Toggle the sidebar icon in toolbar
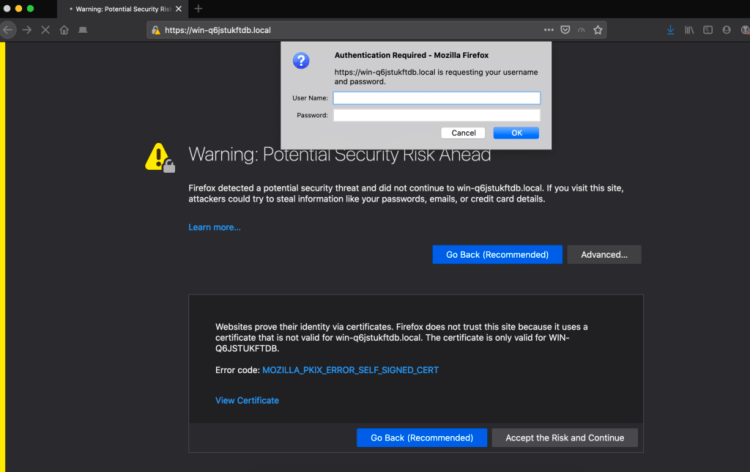The width and height of the screenshot is (750, 472). click(708, 30)
